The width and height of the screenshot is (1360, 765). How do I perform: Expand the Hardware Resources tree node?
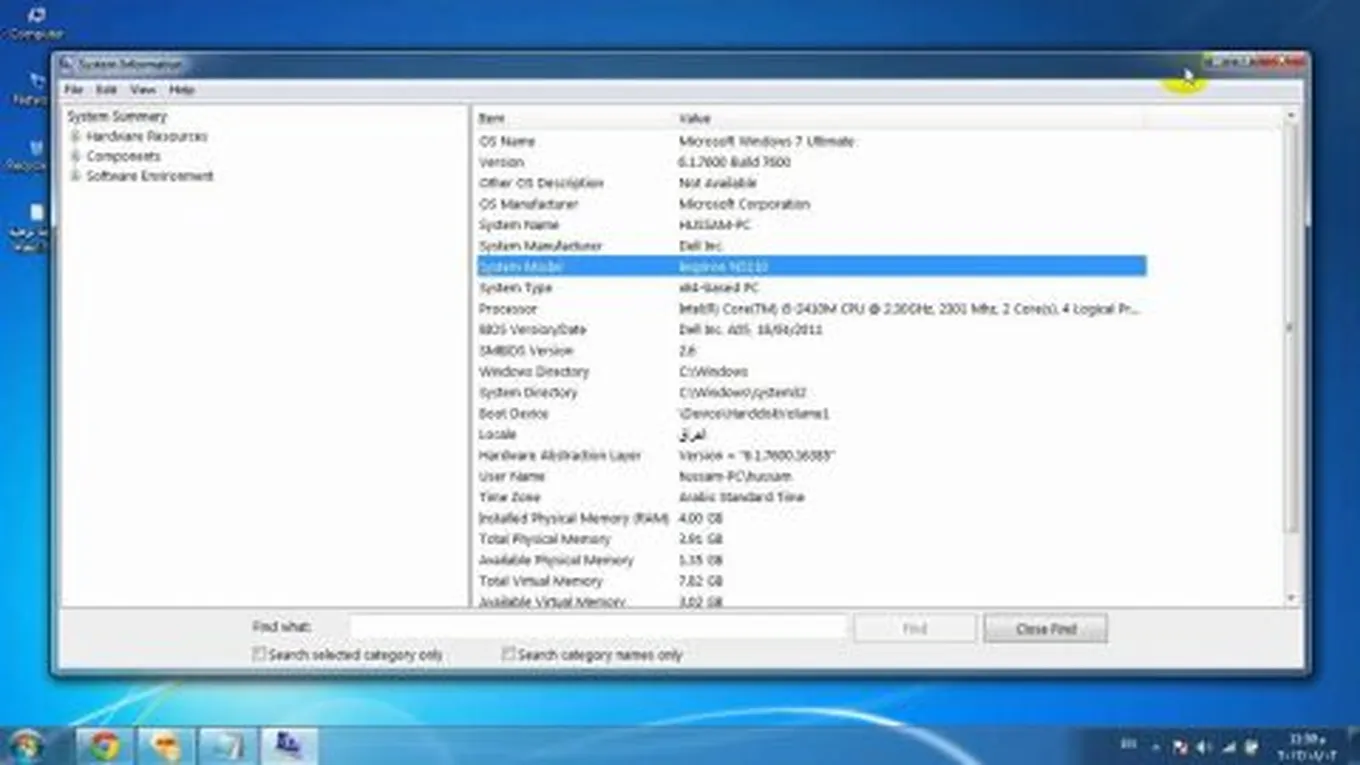click(x=75, y=136)
